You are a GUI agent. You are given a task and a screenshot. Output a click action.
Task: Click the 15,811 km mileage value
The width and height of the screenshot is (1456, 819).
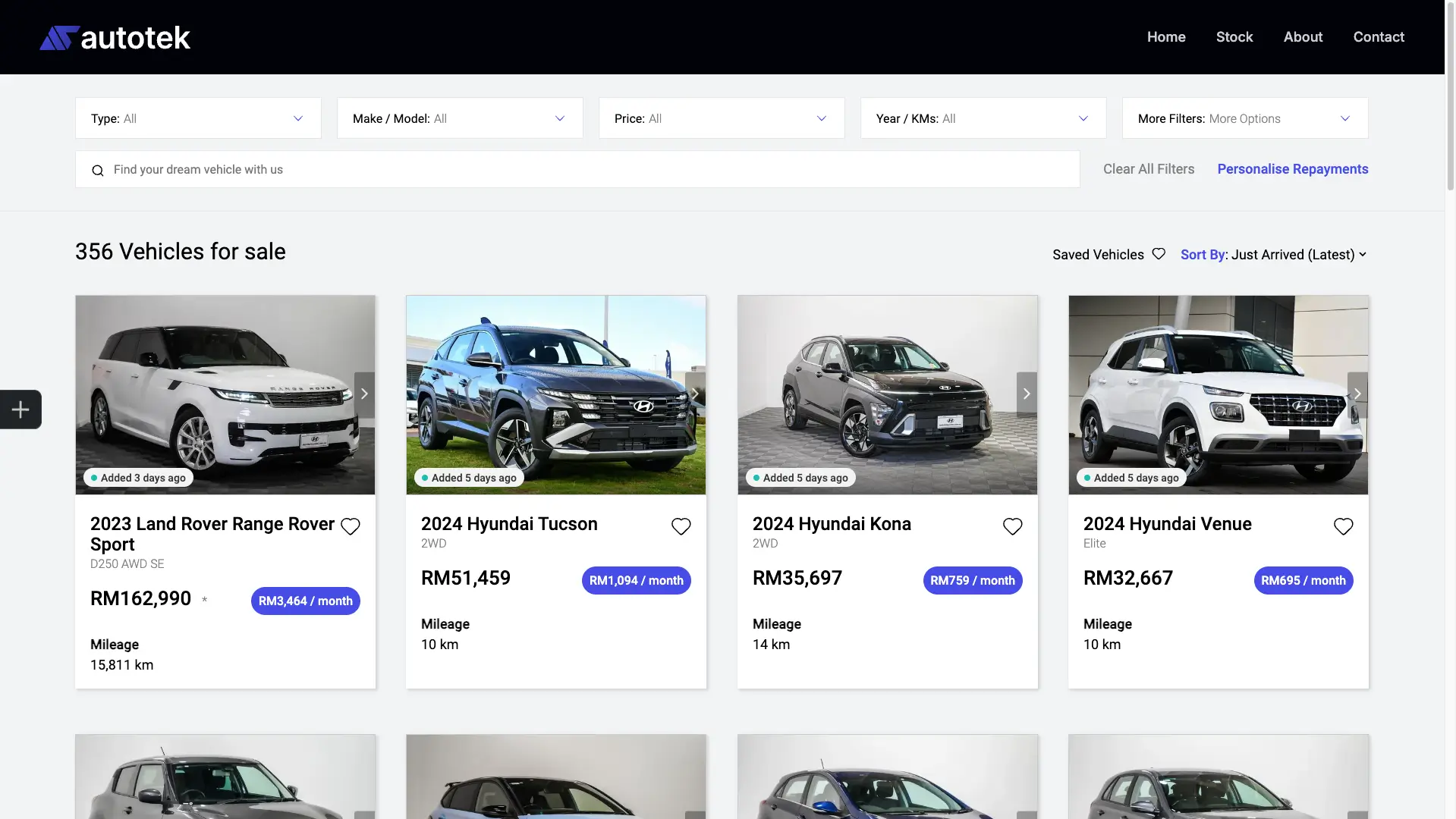tap(121, 665)
